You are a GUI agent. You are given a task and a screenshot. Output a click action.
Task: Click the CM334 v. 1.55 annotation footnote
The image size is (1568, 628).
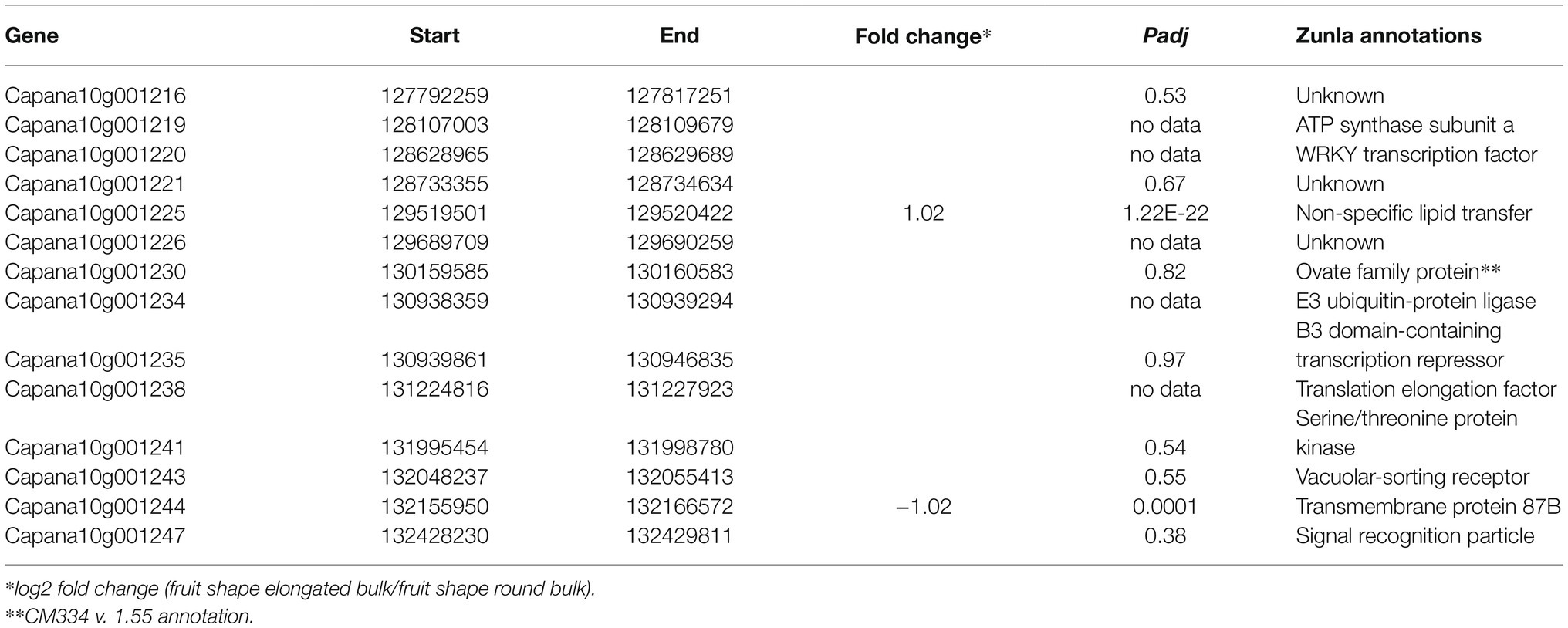pos(129,616)
